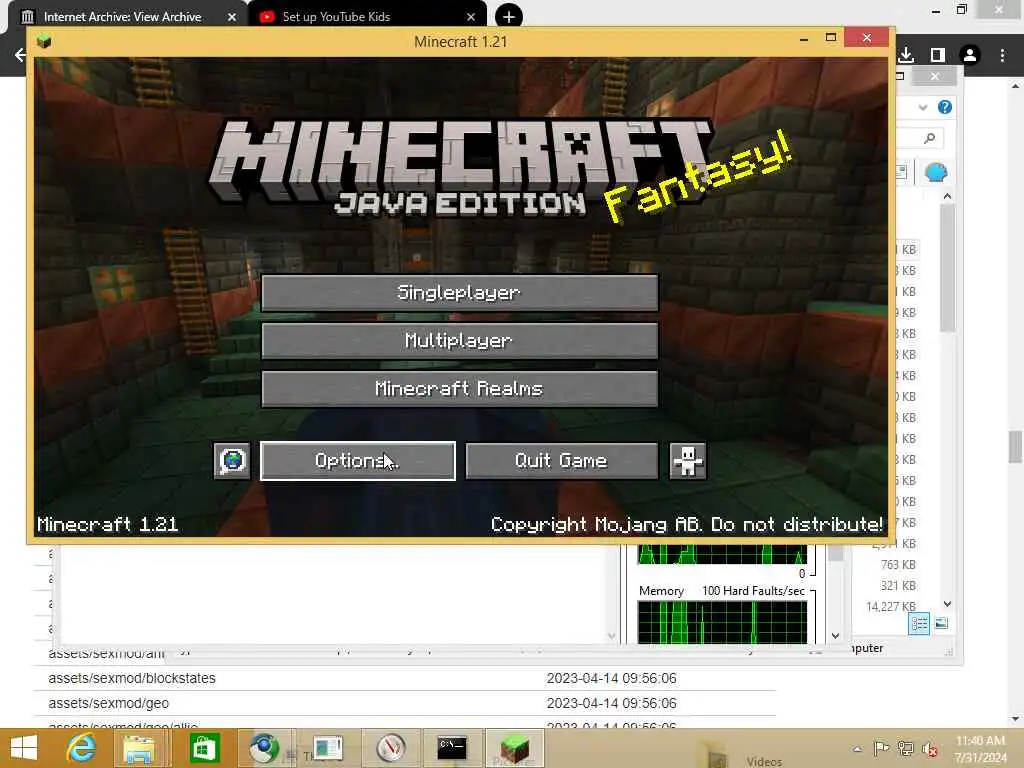Open Resource Monitor gauge icon in taskbar
The width and height of the screenshot is (1024, 768).
(391, 748)
